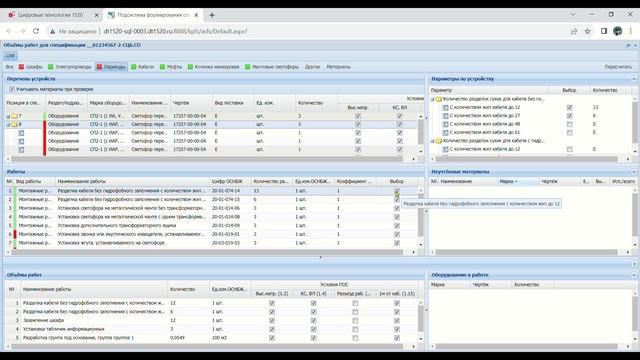Toggle 'Выс.напр.' checkbox for position 7
640x360 pixels.
pyautogui.click(x=358, y=116)
